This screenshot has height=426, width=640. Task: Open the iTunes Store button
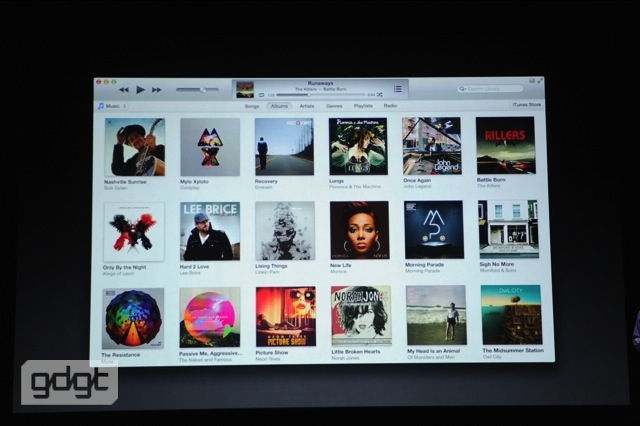(x=527, y=105)
